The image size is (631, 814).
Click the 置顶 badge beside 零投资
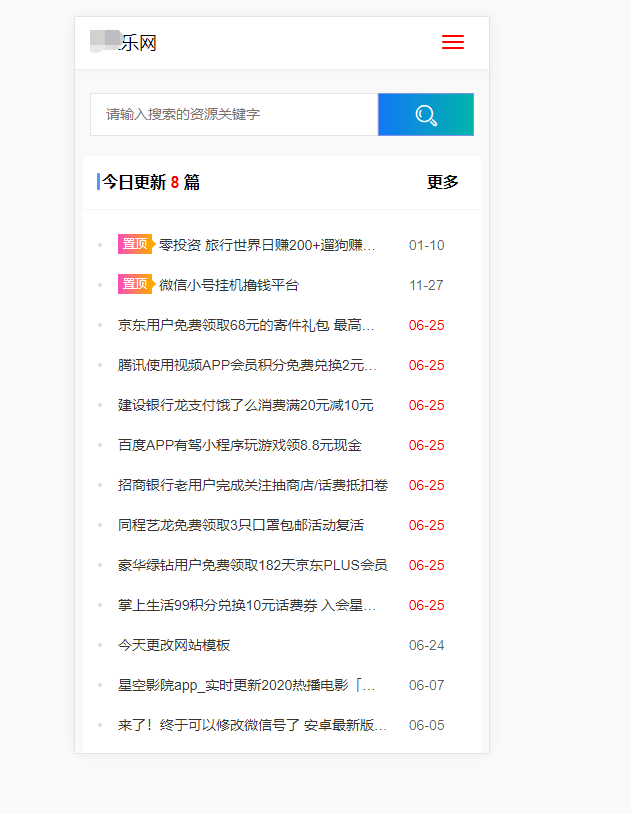(x=136, y=243)
